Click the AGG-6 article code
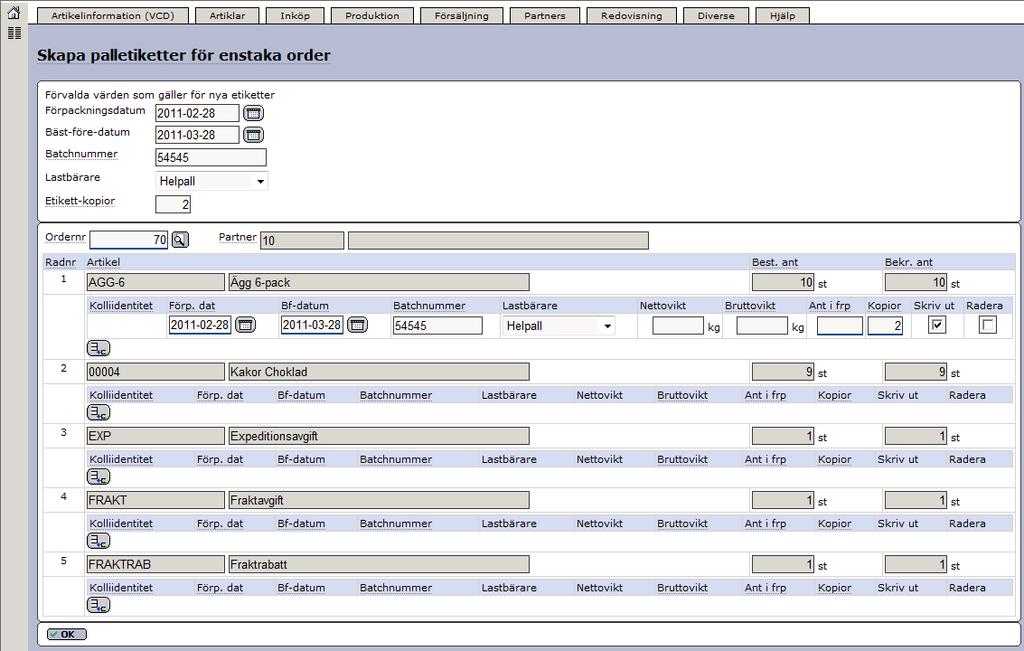Screen dimensions: 1024x651 [x=155, y=282]
